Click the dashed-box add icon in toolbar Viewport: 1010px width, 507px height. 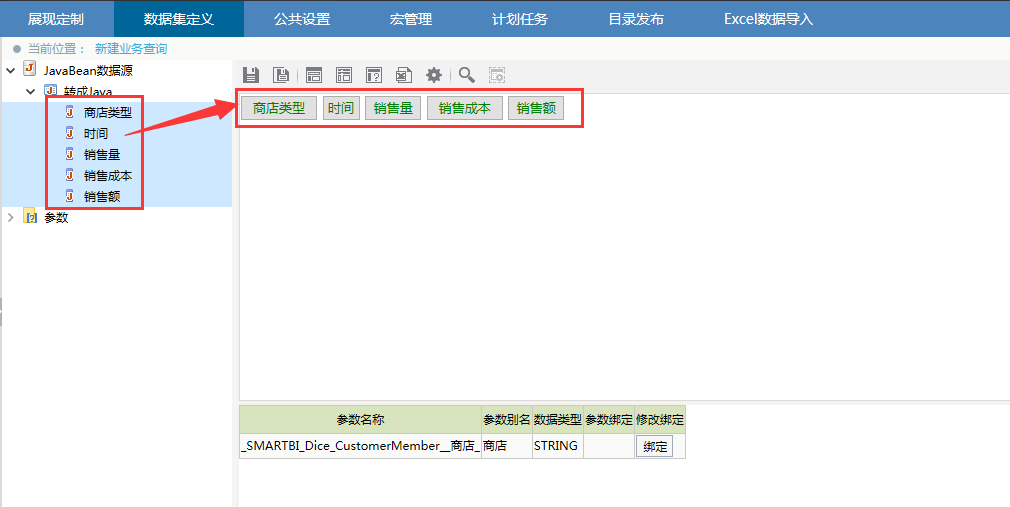[x=497, y=75]
